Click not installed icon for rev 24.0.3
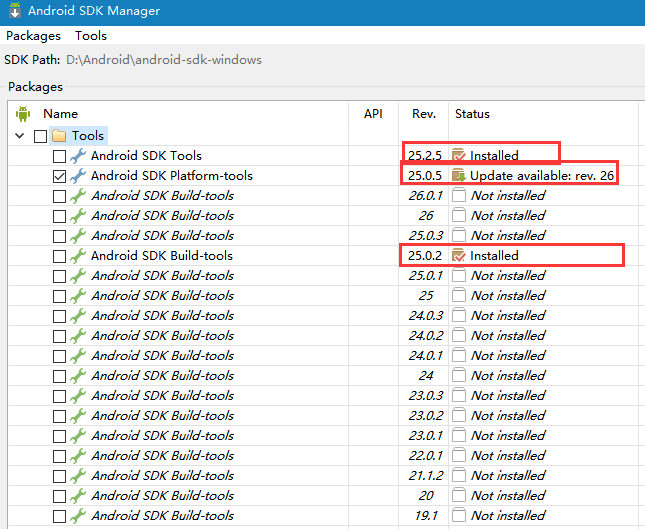Screen dimensions: 645x529 pos(459,316)
